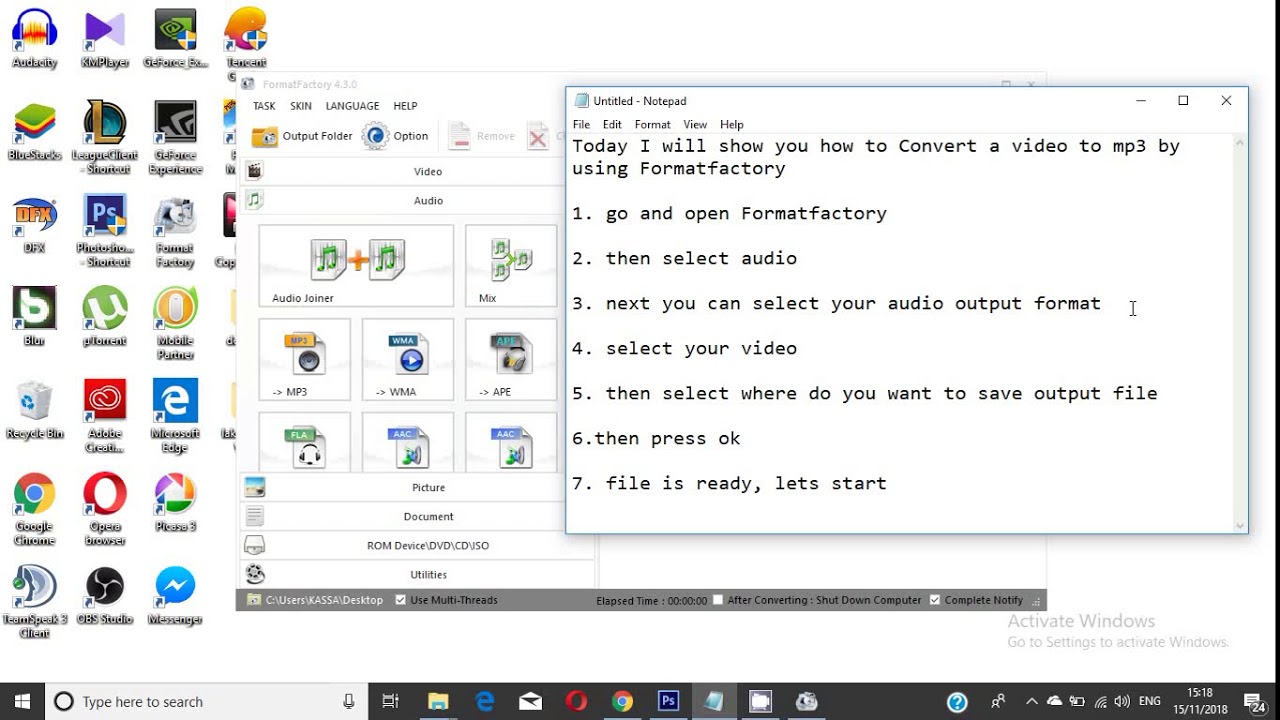Open the LANGUAGE menu in FormatFactory
Viewport: 1280px width, 720px height.
click(352, 106)
